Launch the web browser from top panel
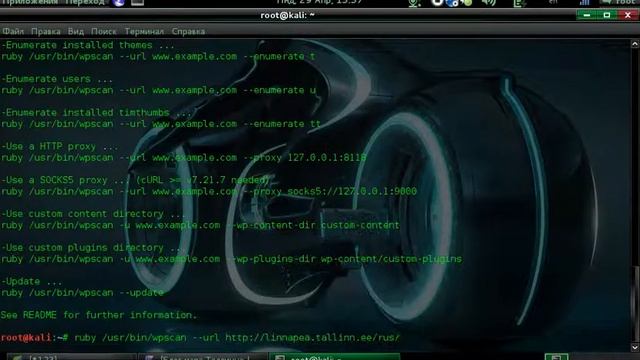 tap(118, 2)
